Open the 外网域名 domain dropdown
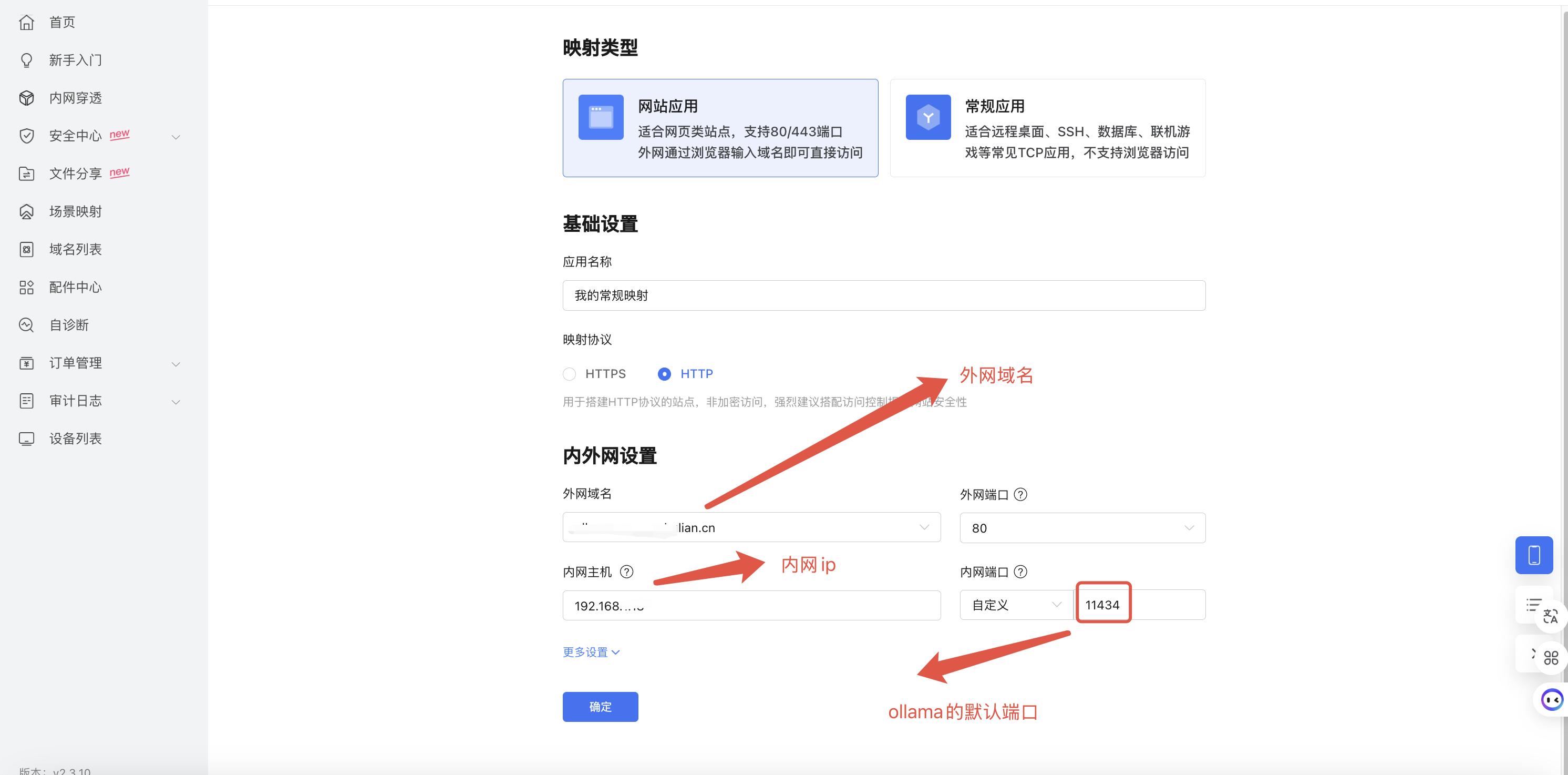The height and width of the screenshot is (775, 1568). [751, 528]
